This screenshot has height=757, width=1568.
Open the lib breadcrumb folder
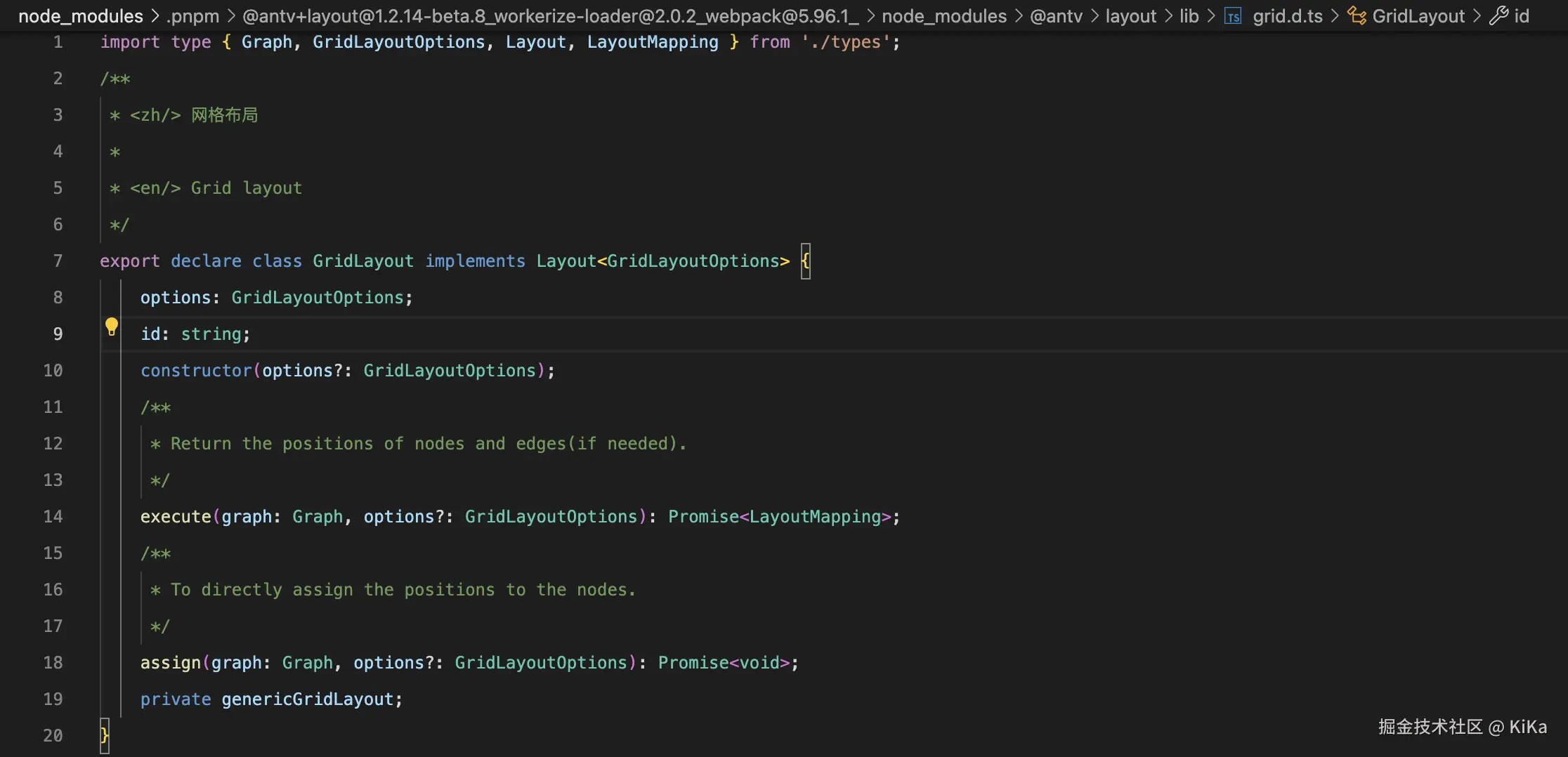[x=1189, y=15]
